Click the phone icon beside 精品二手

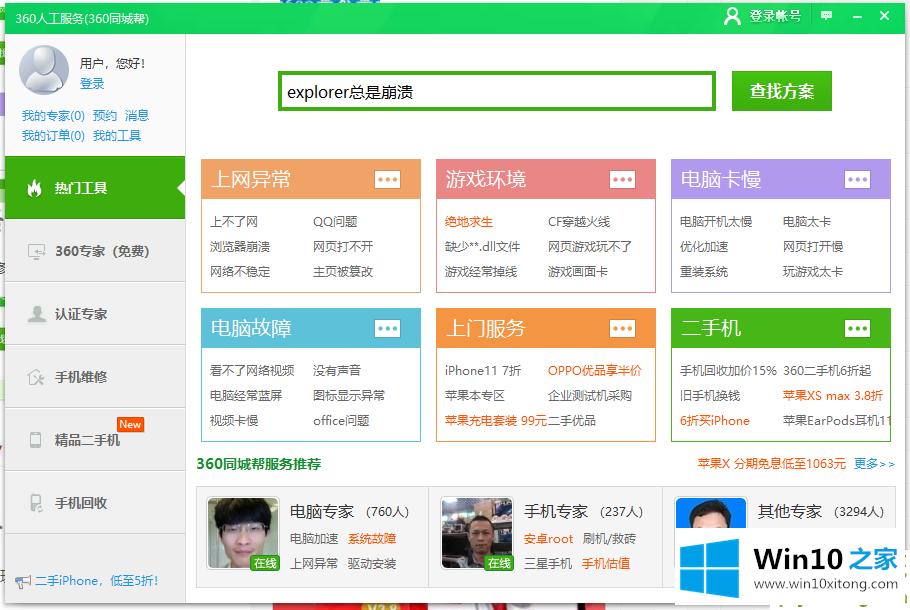[x=36, y=440]
